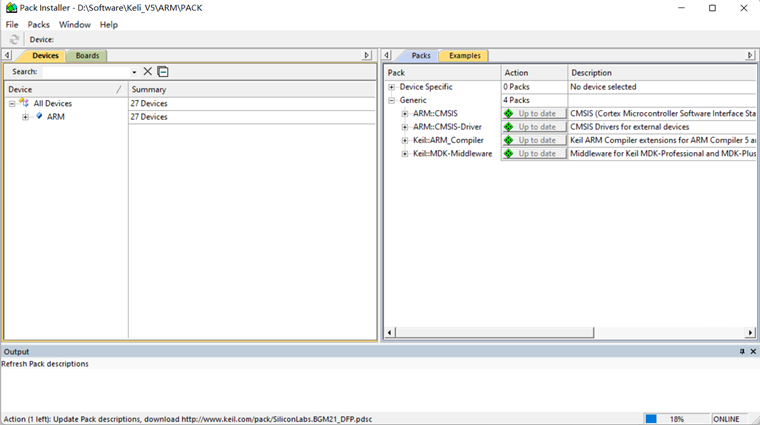The height and width of the screenshot is (425, 760).
Task: Click inside the Search input field
Action: tap(86, 72)
